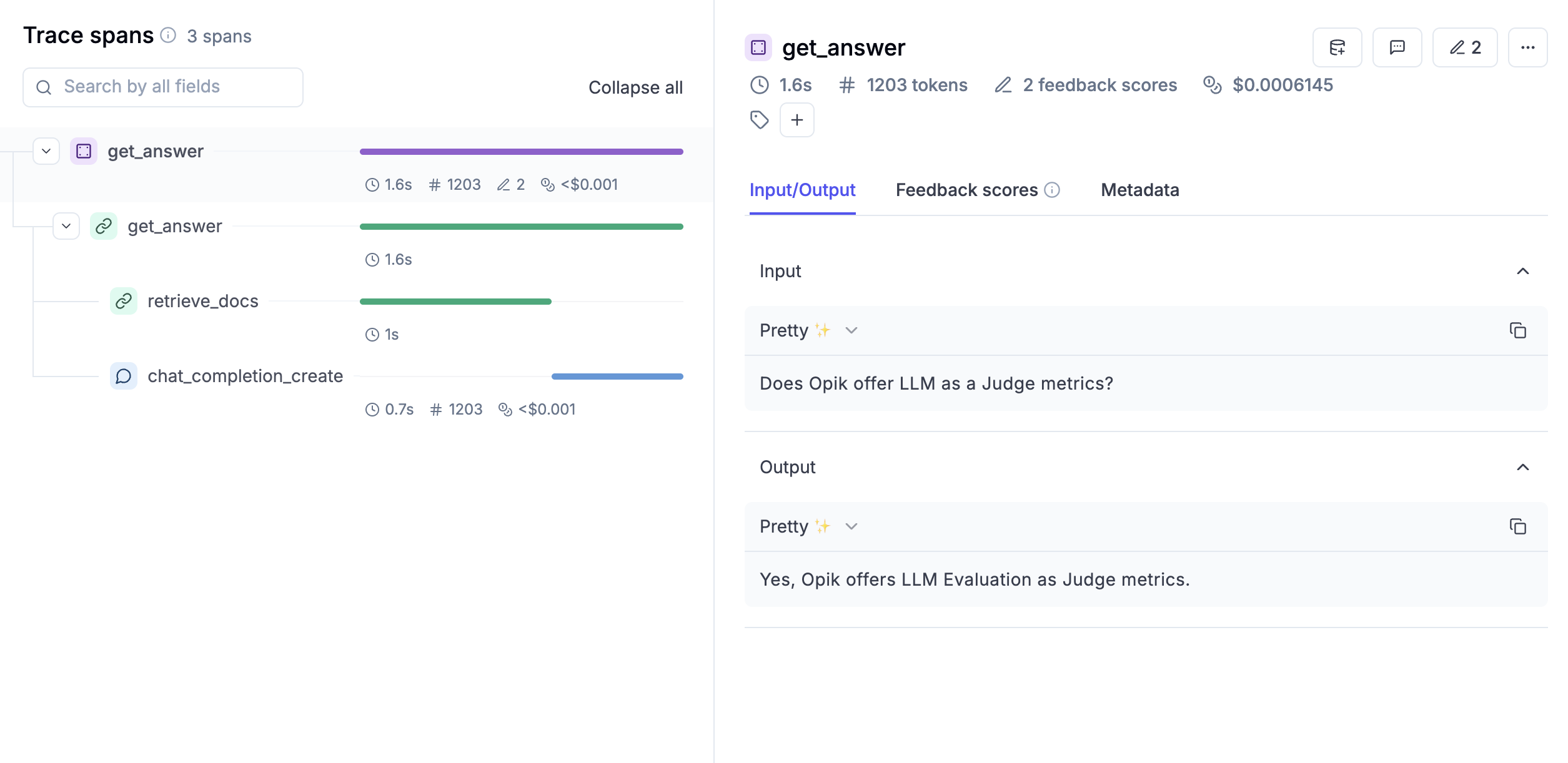This screenshot has width=1568, height=763.
Task: Click the '0.7s' duration under chat_completion_create
Action: [x=399, y=409]
